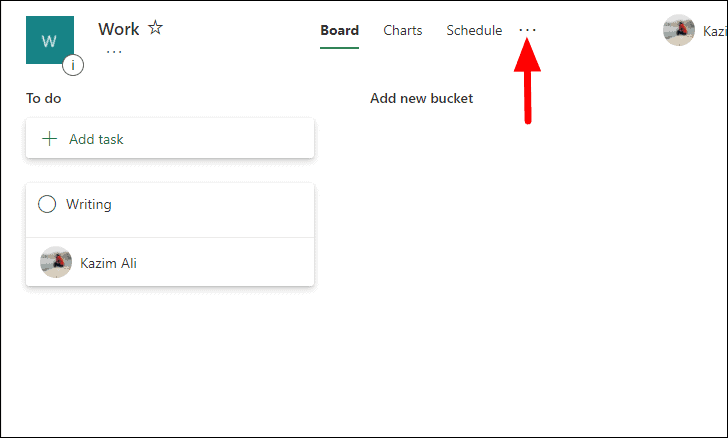
Task: Click the Work plan title
Action: (118, 29)
